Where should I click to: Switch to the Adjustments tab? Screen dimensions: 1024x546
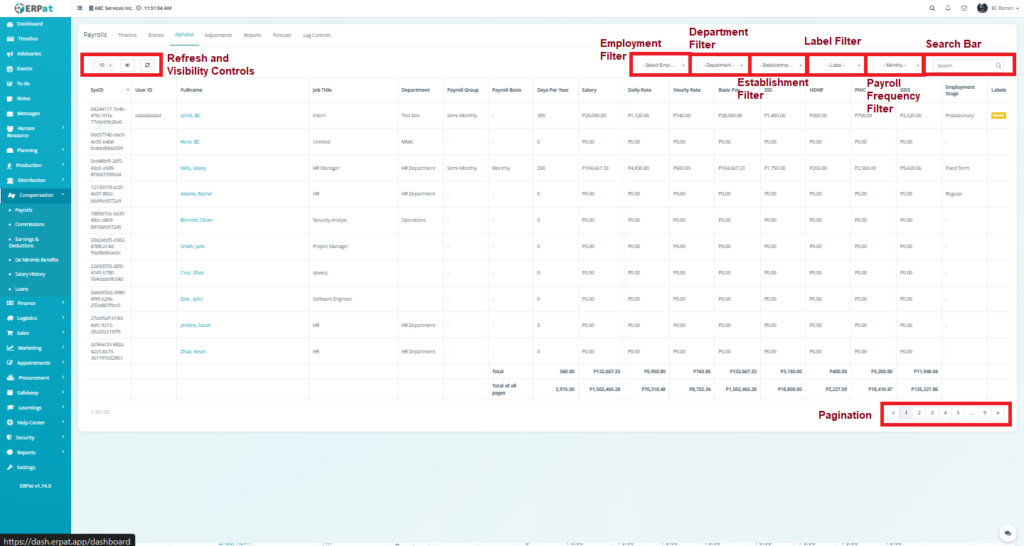(x=217, y=35)
